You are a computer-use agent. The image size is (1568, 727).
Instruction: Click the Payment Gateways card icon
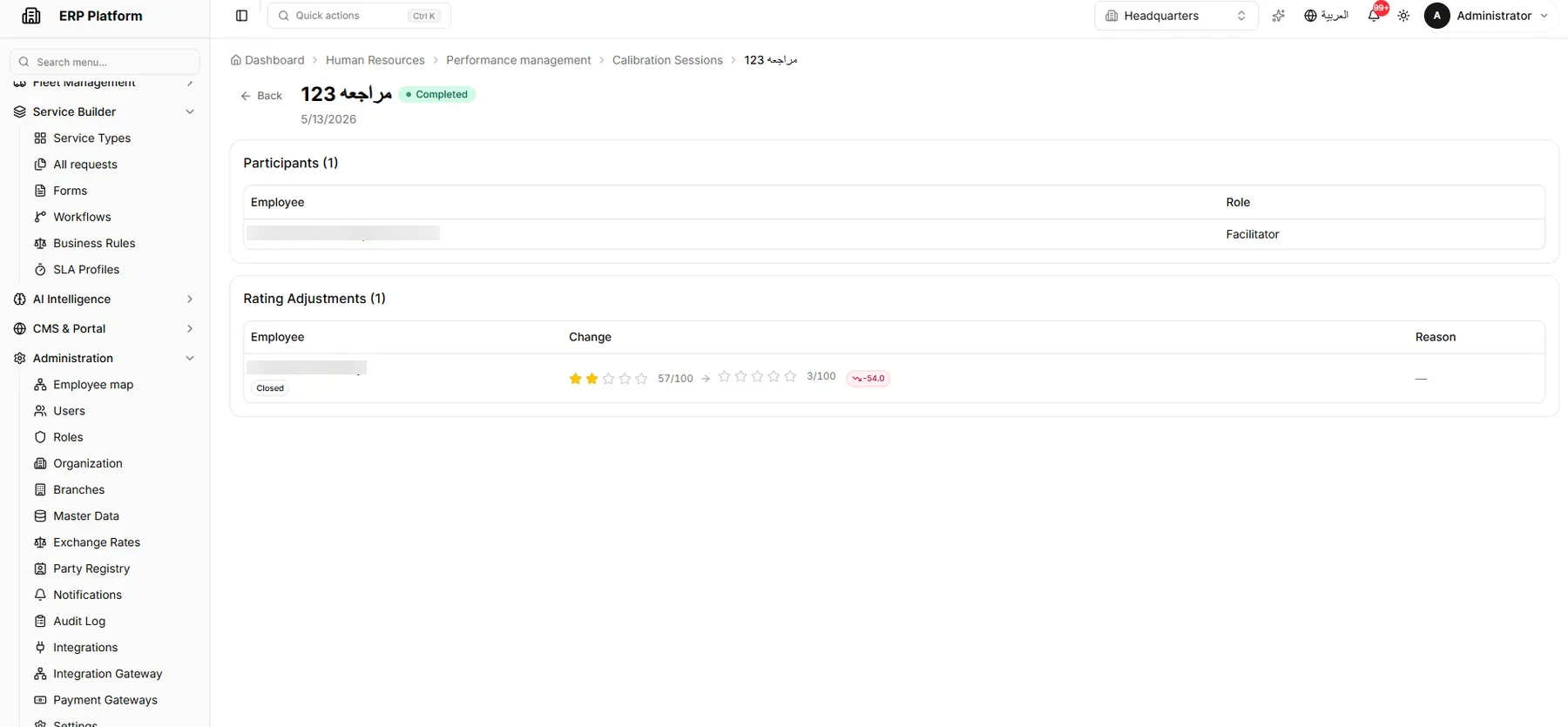(x=40, y=700)
